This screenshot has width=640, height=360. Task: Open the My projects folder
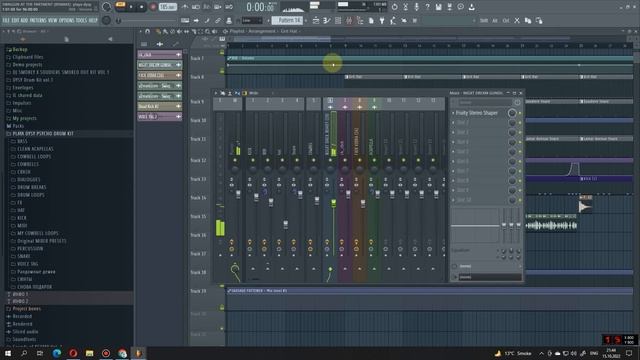point(24,118)
